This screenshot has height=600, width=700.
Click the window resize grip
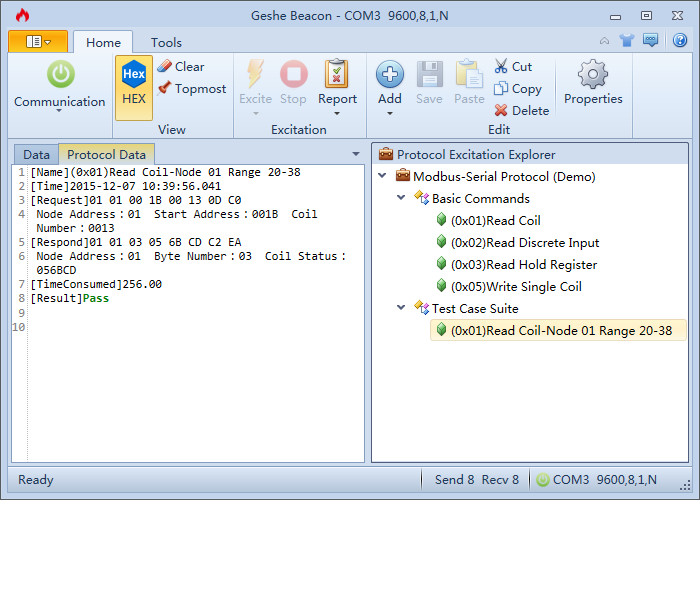(685, 485)
